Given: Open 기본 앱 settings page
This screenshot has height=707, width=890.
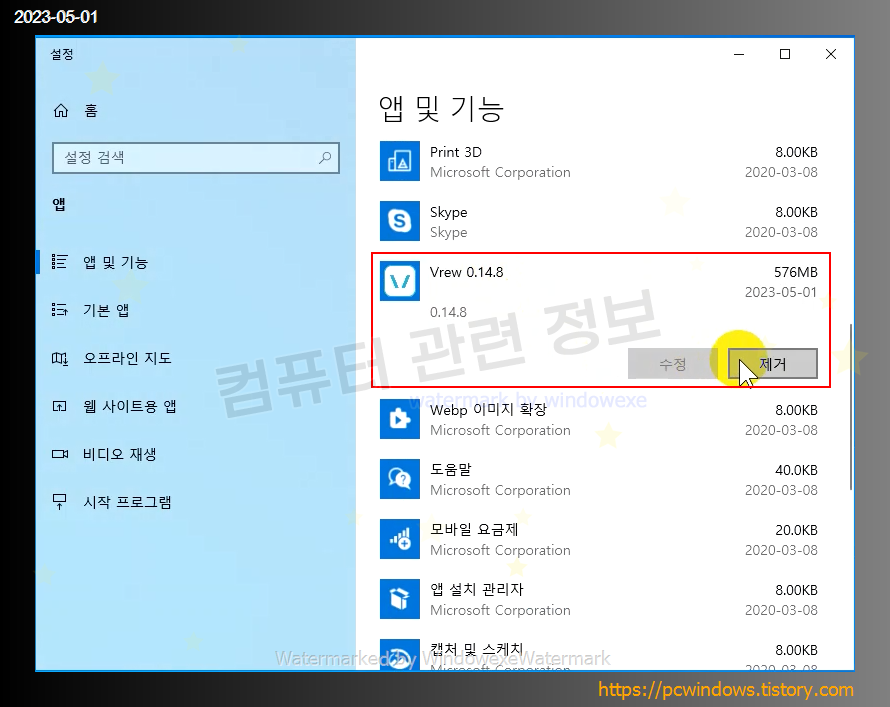Looking at the screenshot, I should [106, 310].
